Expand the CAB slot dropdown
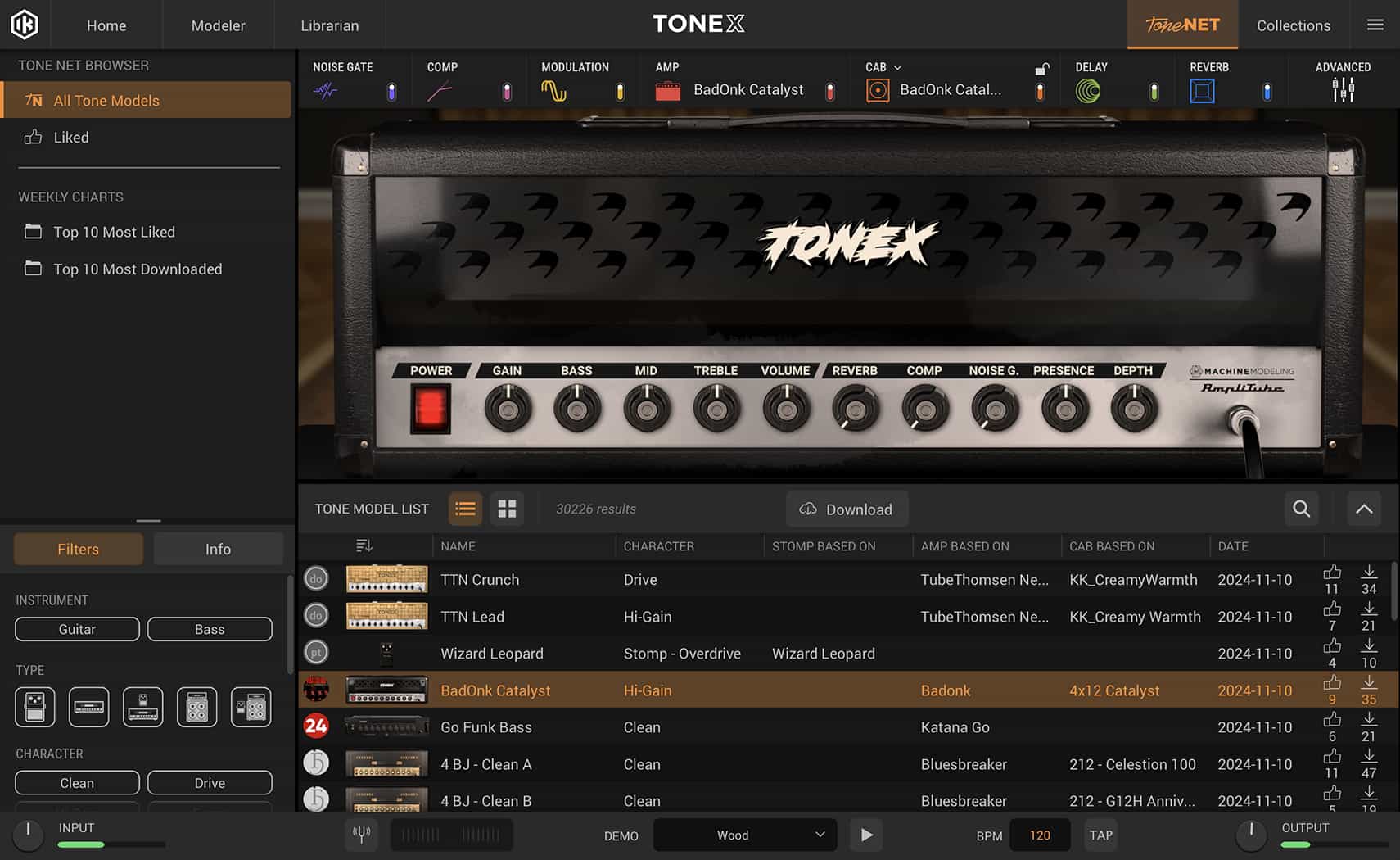This screenshot has height=860, width=1400. click(x=896, y=67)
